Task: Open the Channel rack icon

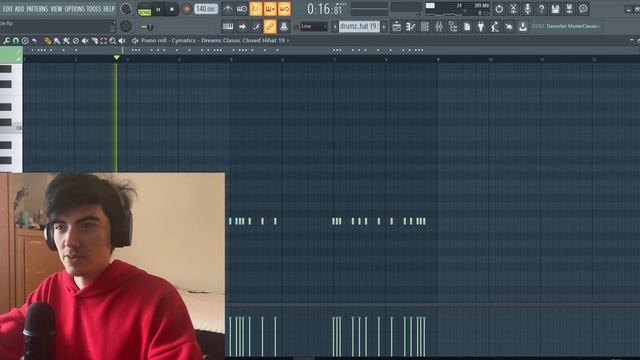Action: (x=424, y=27)
